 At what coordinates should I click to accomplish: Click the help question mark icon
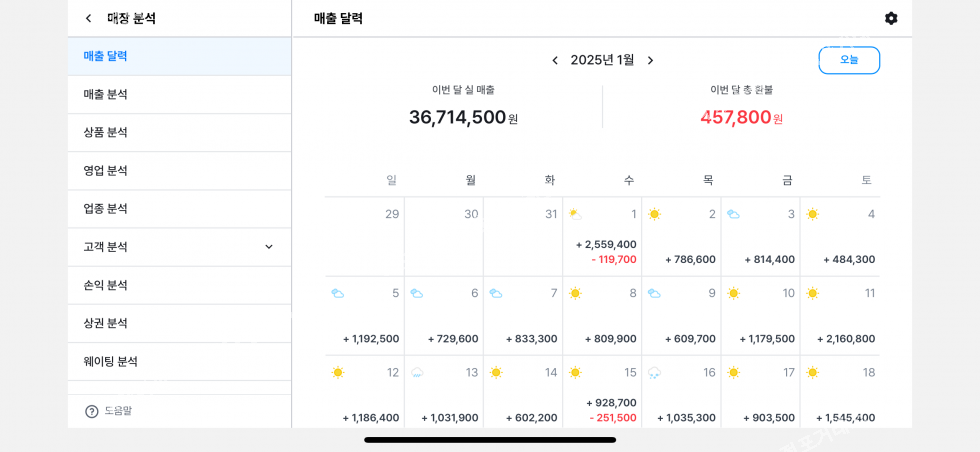pos(92,411)
